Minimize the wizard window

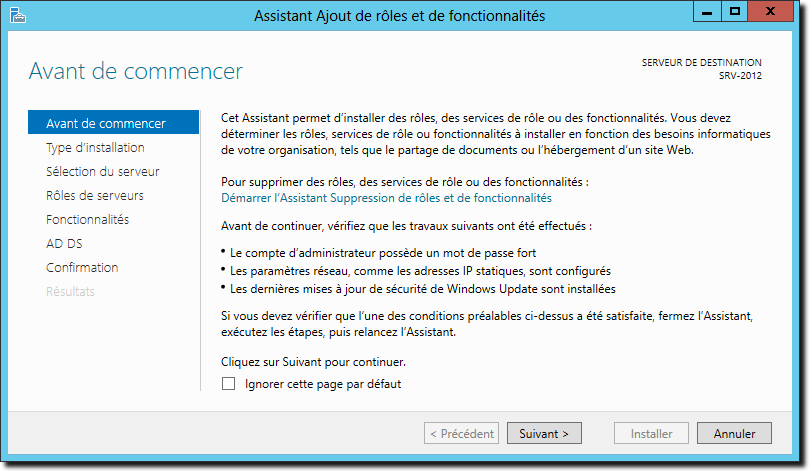pyautogui.click(x=707, y=12)
